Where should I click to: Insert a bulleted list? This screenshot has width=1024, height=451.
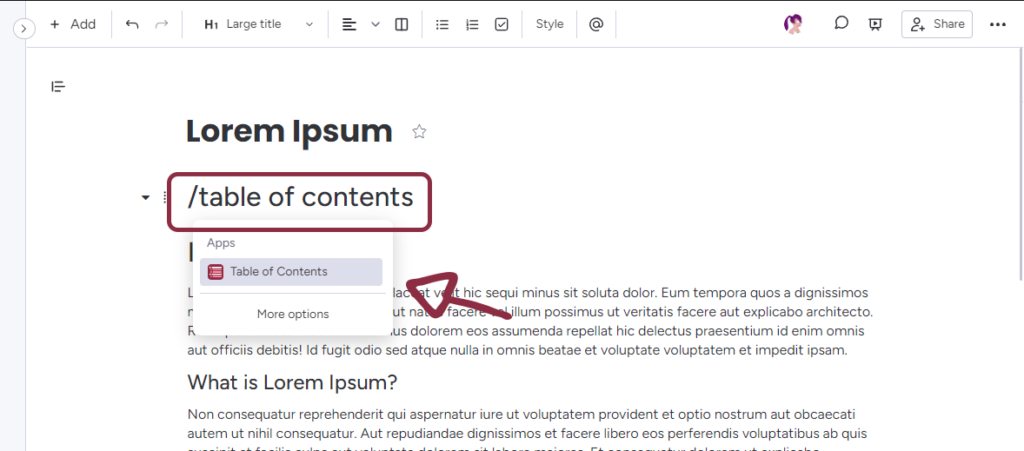pyautogui.click(x=442, y=24)
